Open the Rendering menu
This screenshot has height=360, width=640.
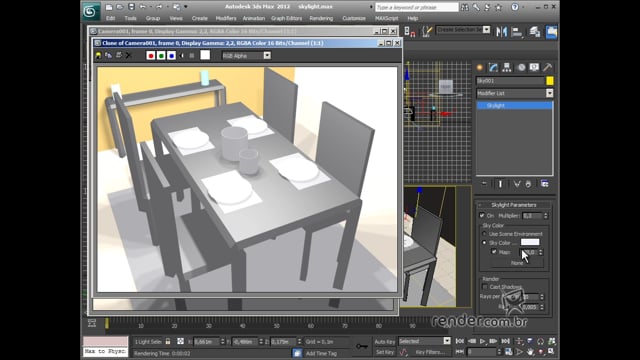(321, 18)
